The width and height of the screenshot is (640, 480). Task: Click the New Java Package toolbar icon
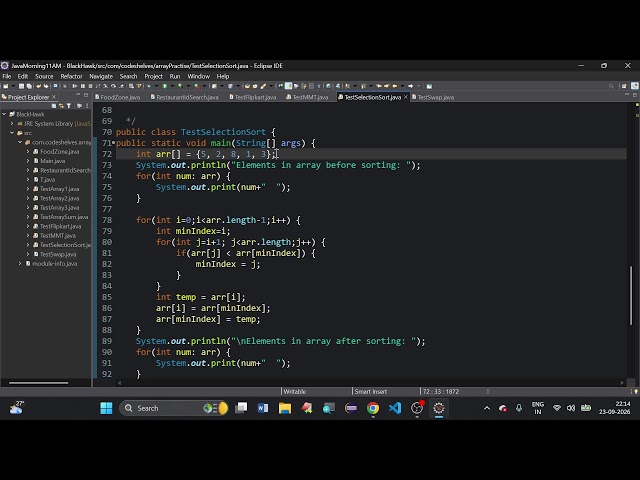click(214, 86)
